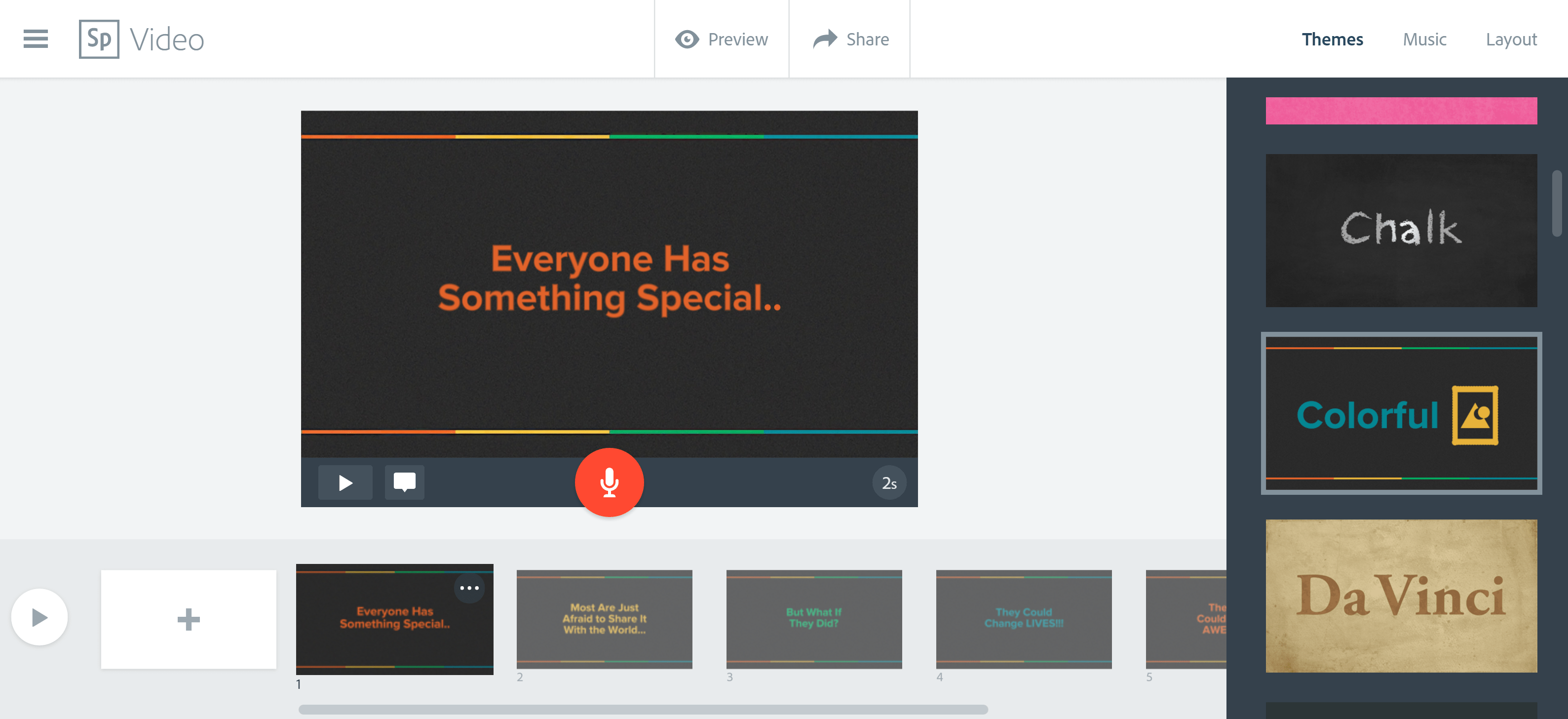Switch to the Music tab
1568x719 pixels.
(1424, 39)
